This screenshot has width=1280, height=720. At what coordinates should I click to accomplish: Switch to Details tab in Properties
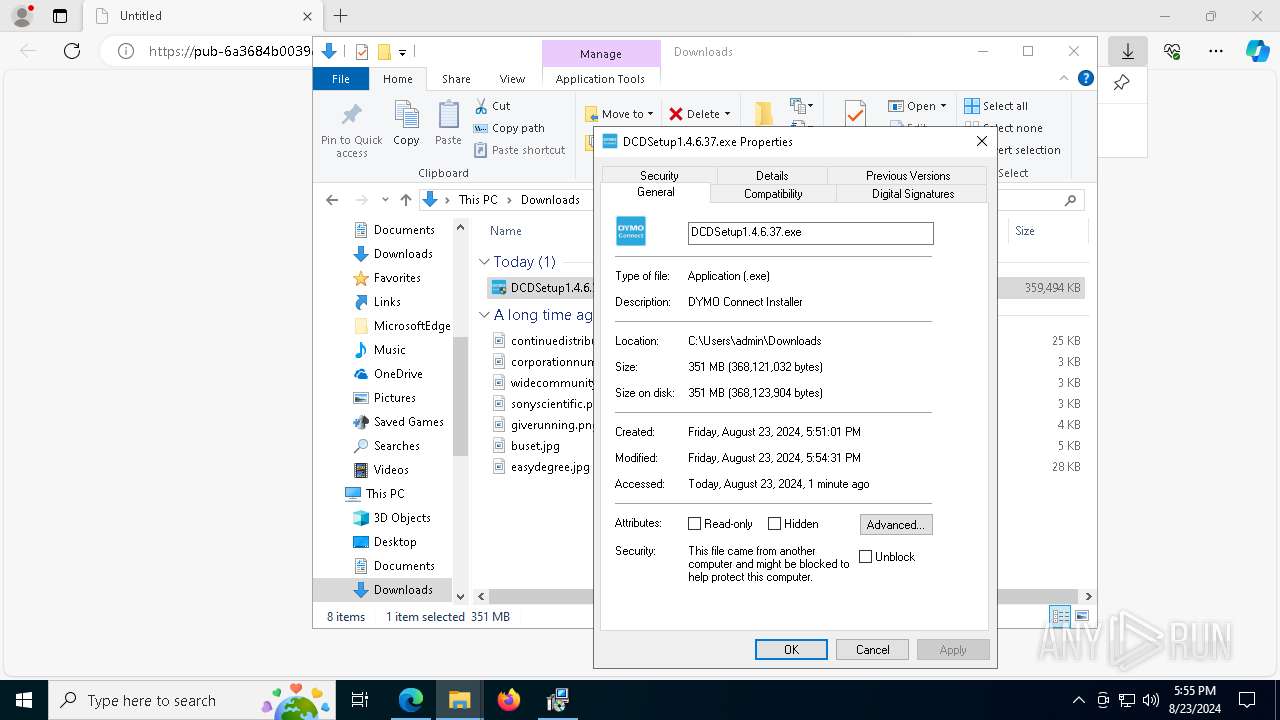click(772, 175)
